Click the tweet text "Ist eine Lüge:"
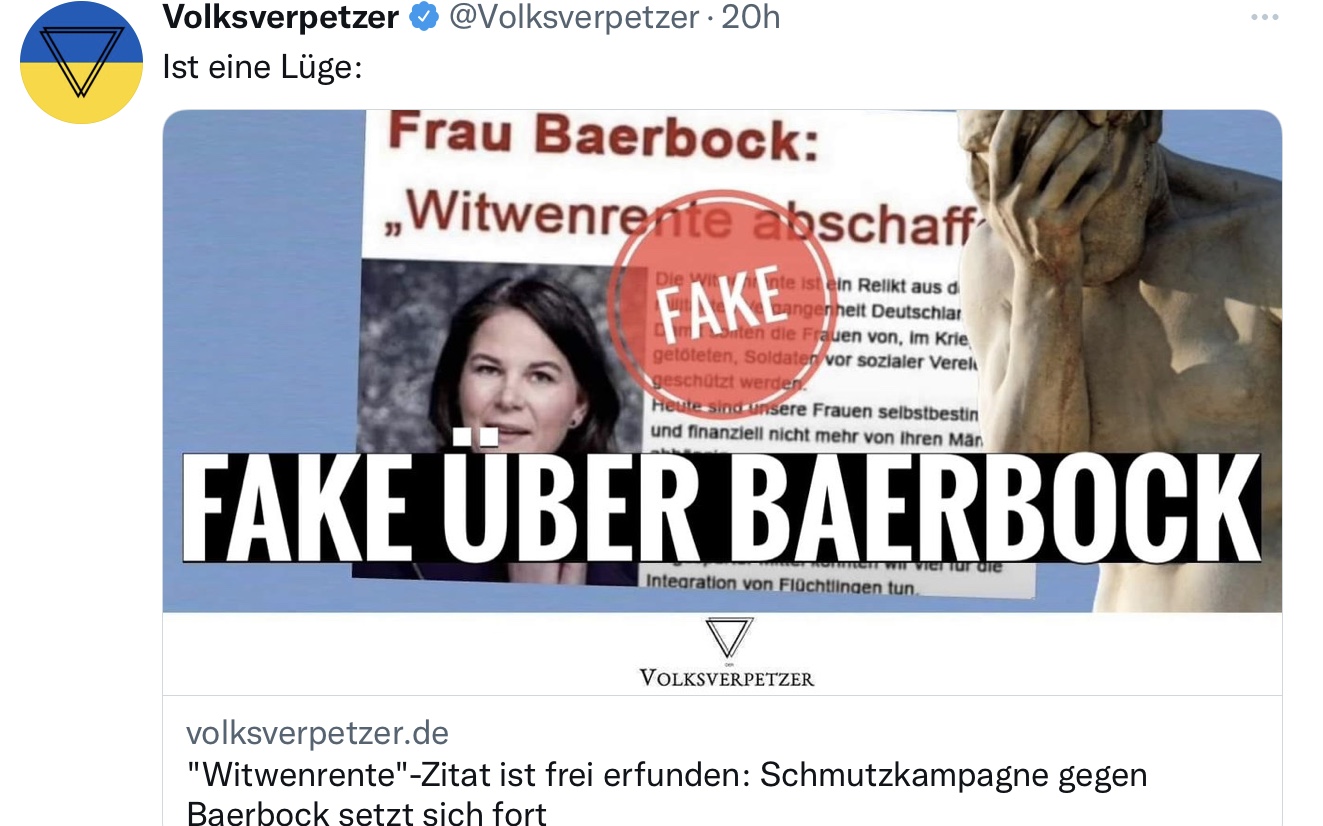This screenshot has width=1323, height=826. tap(261, 67)
